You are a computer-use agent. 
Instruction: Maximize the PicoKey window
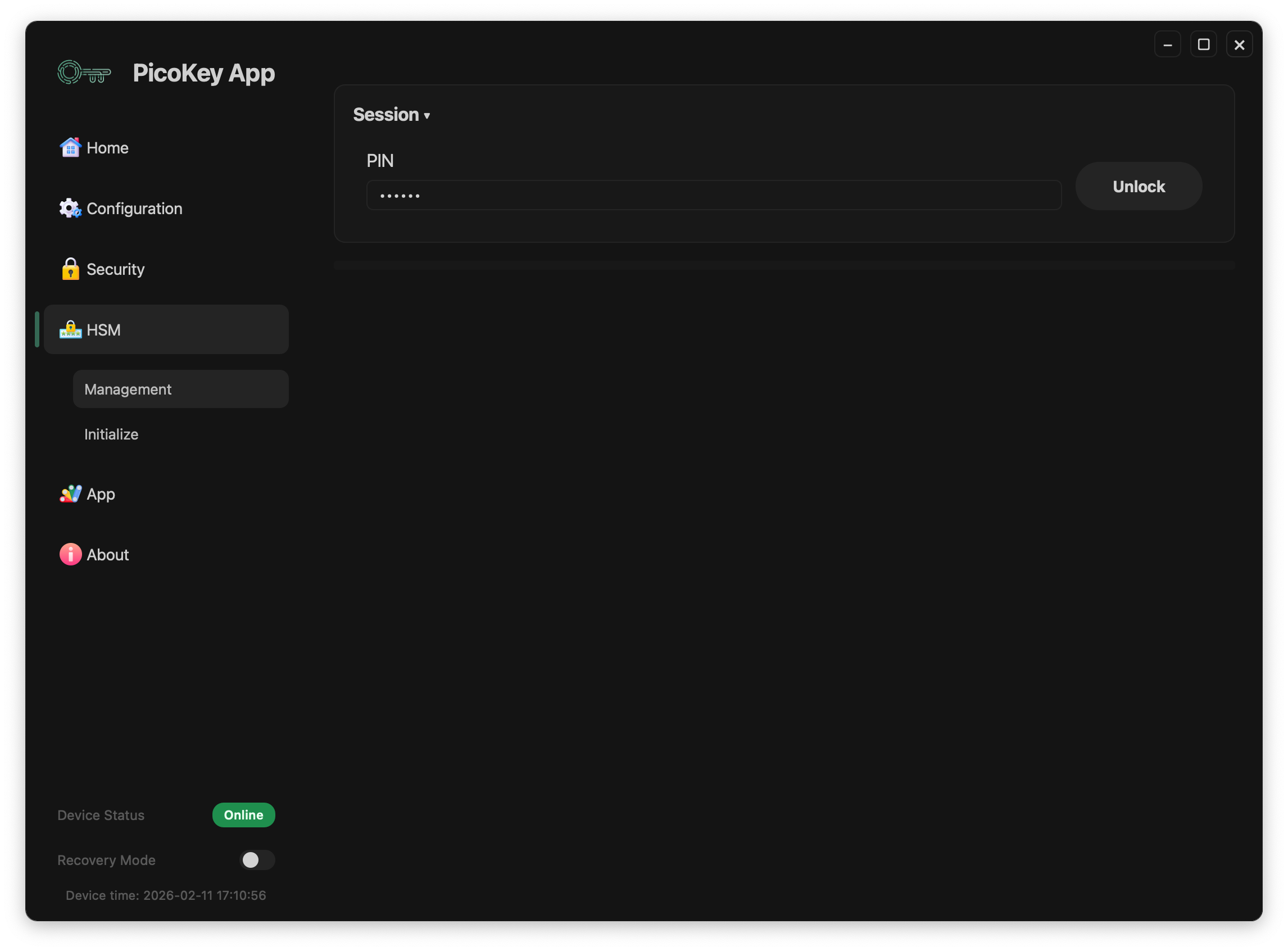pos(1203,44)
